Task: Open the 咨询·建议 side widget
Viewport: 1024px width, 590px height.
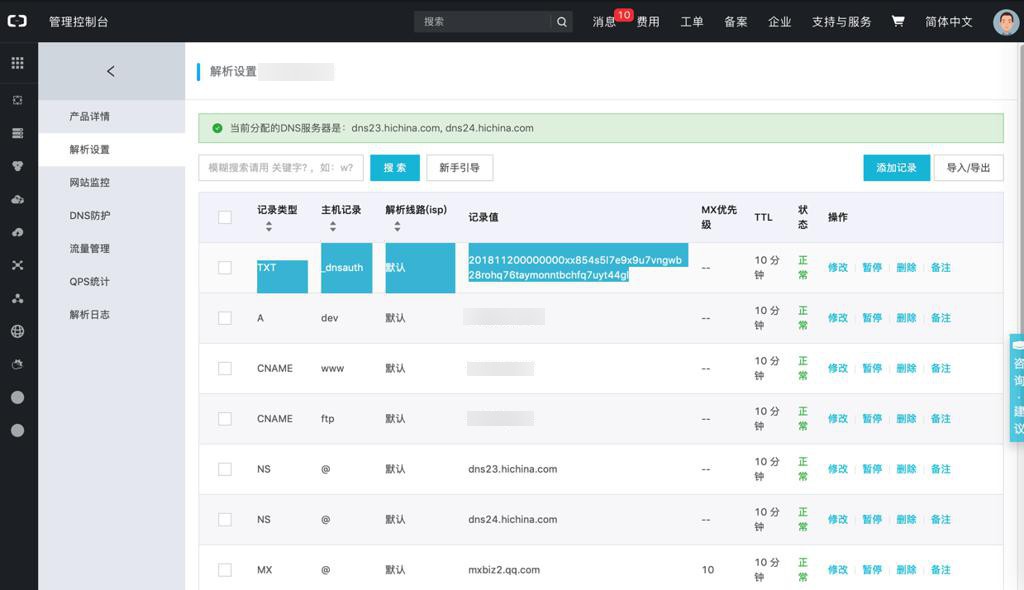Action: [1017, 388]
